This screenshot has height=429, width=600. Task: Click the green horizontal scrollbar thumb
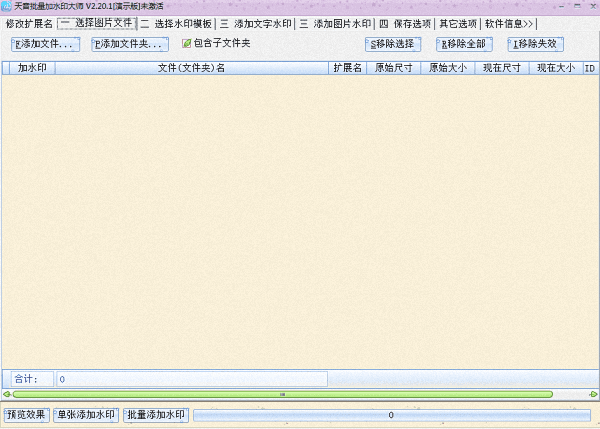pyautogui.click(x=282, y=394)
